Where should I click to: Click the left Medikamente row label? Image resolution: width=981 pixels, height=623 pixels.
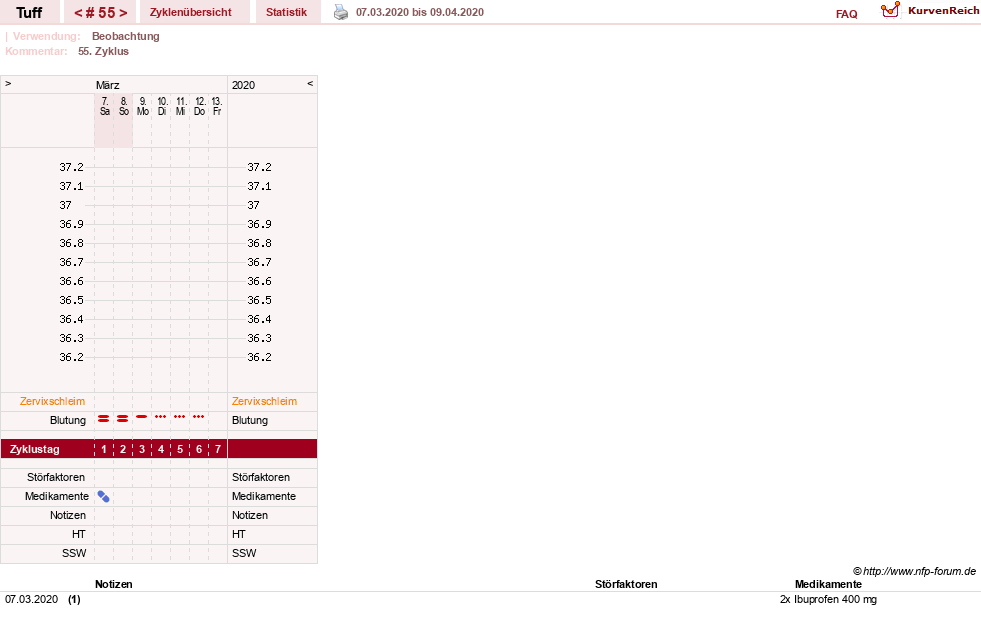click(x=57, y=496)
